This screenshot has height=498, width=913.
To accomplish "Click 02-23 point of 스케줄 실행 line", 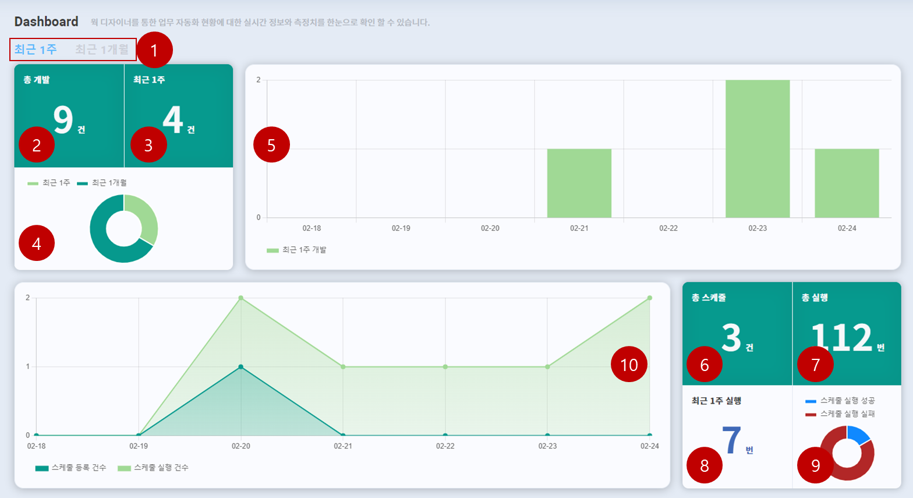I will pyautogui.click(x=547, y=367).
